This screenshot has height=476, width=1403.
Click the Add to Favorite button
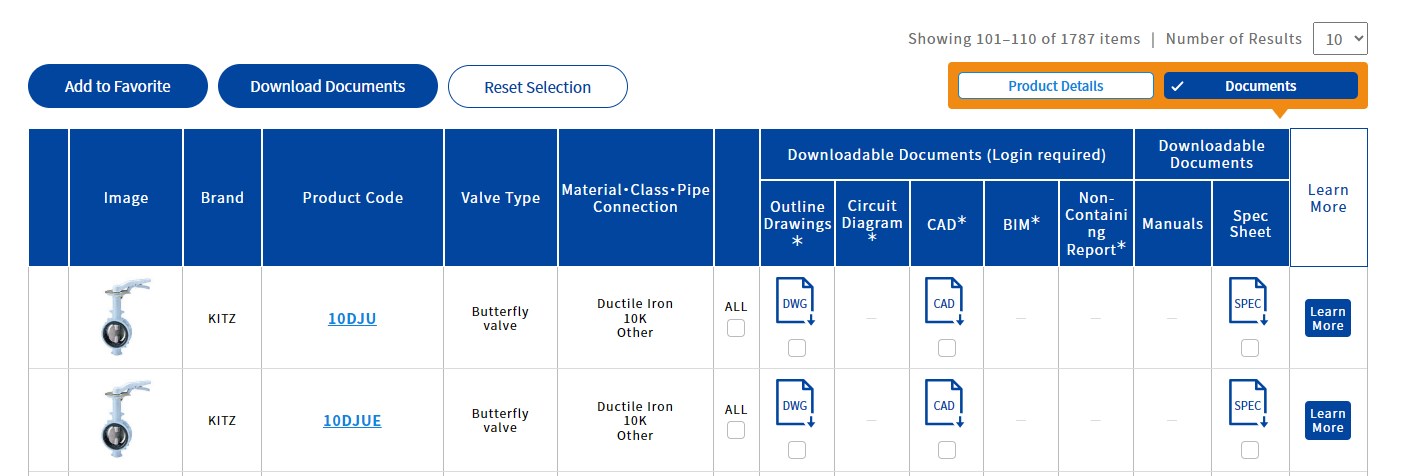118,86
